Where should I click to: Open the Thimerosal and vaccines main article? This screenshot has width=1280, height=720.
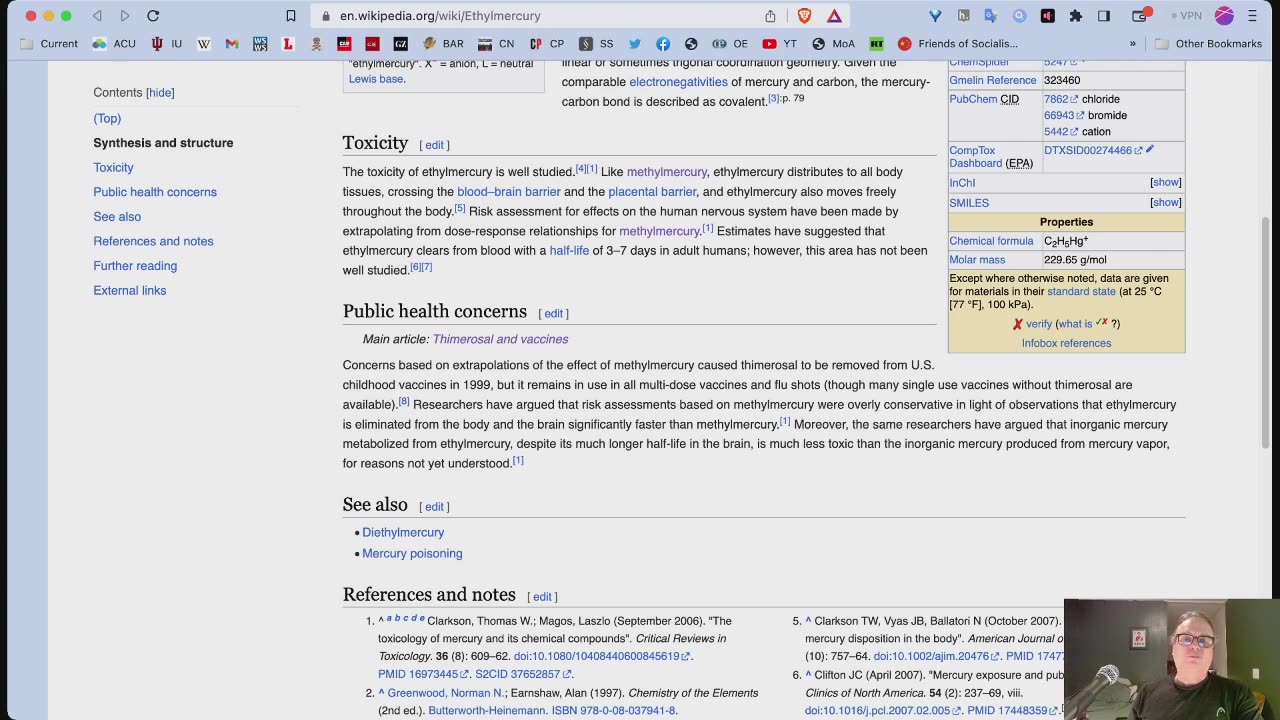(500, 339)
